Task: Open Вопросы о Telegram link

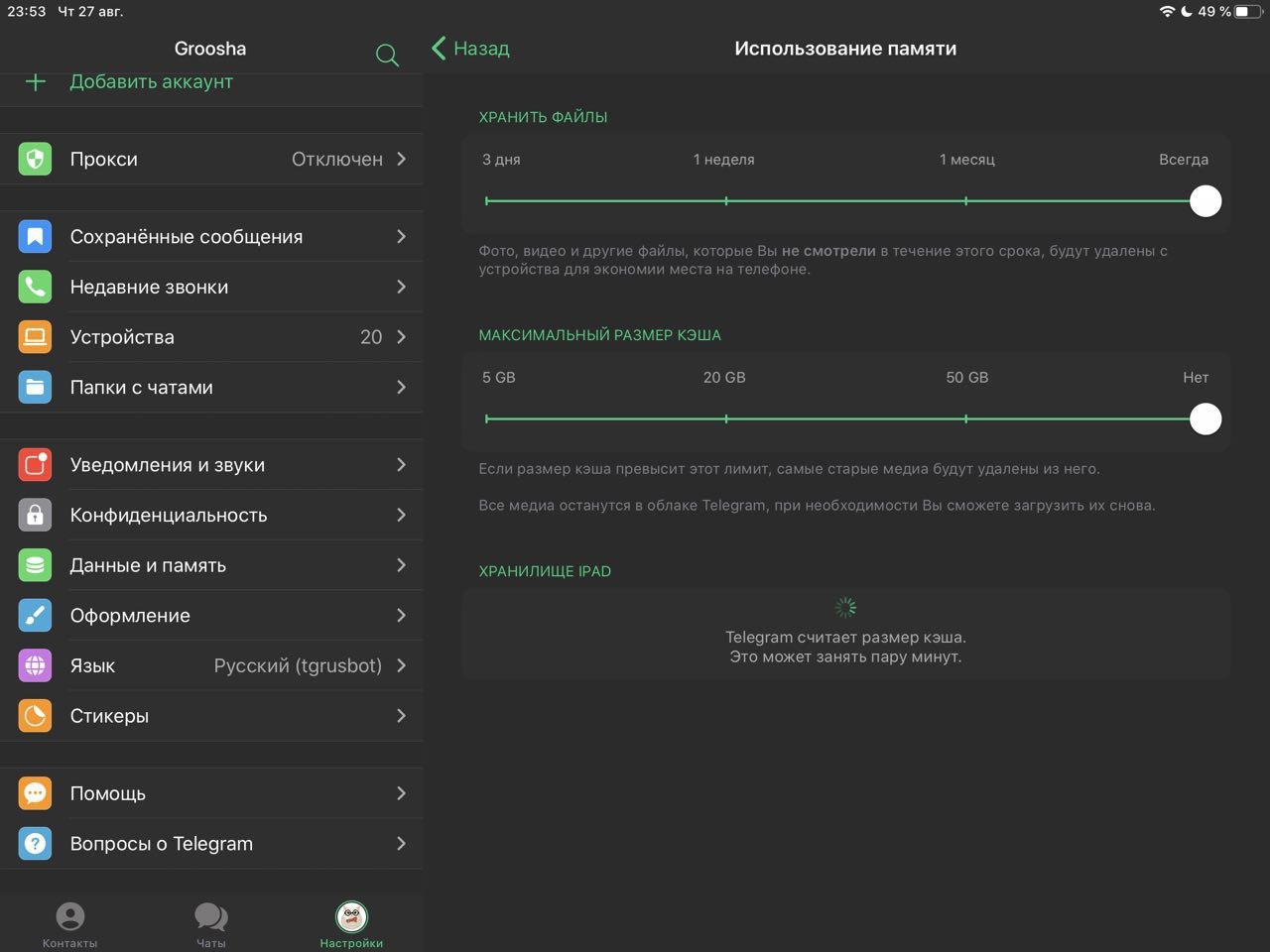Action: click(211, 843)
